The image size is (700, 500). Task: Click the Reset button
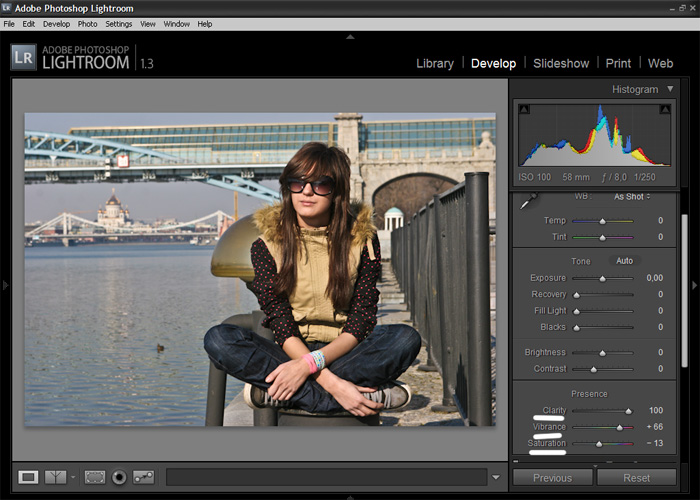636,478
